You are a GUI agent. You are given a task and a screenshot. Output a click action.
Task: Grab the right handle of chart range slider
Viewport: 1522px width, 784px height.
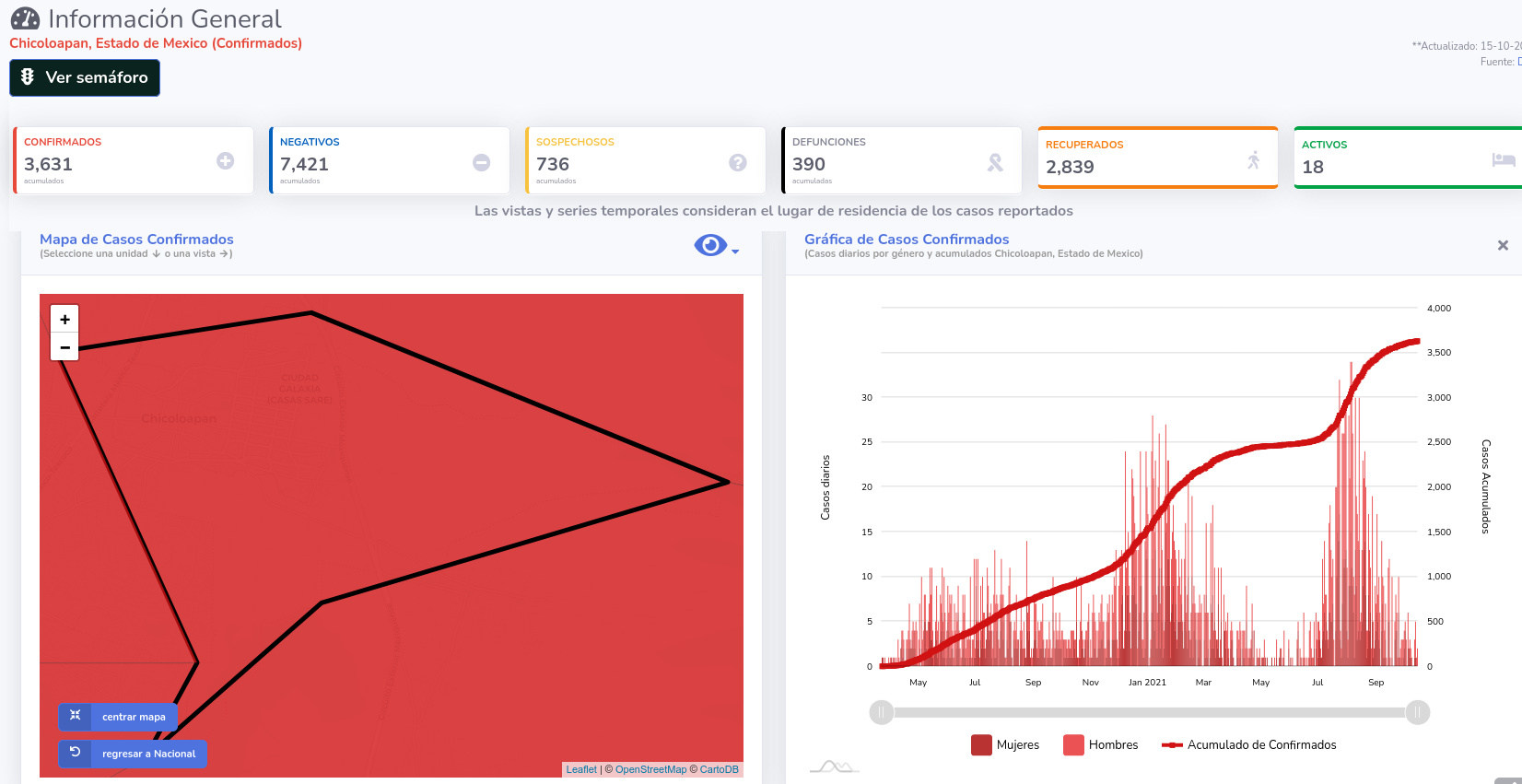(x=1418, y=712)
